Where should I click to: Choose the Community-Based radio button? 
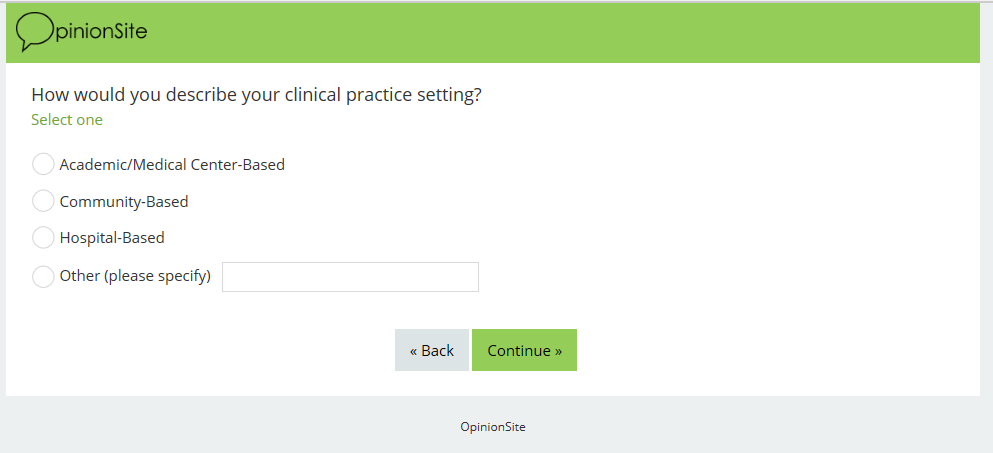(43, 201)
